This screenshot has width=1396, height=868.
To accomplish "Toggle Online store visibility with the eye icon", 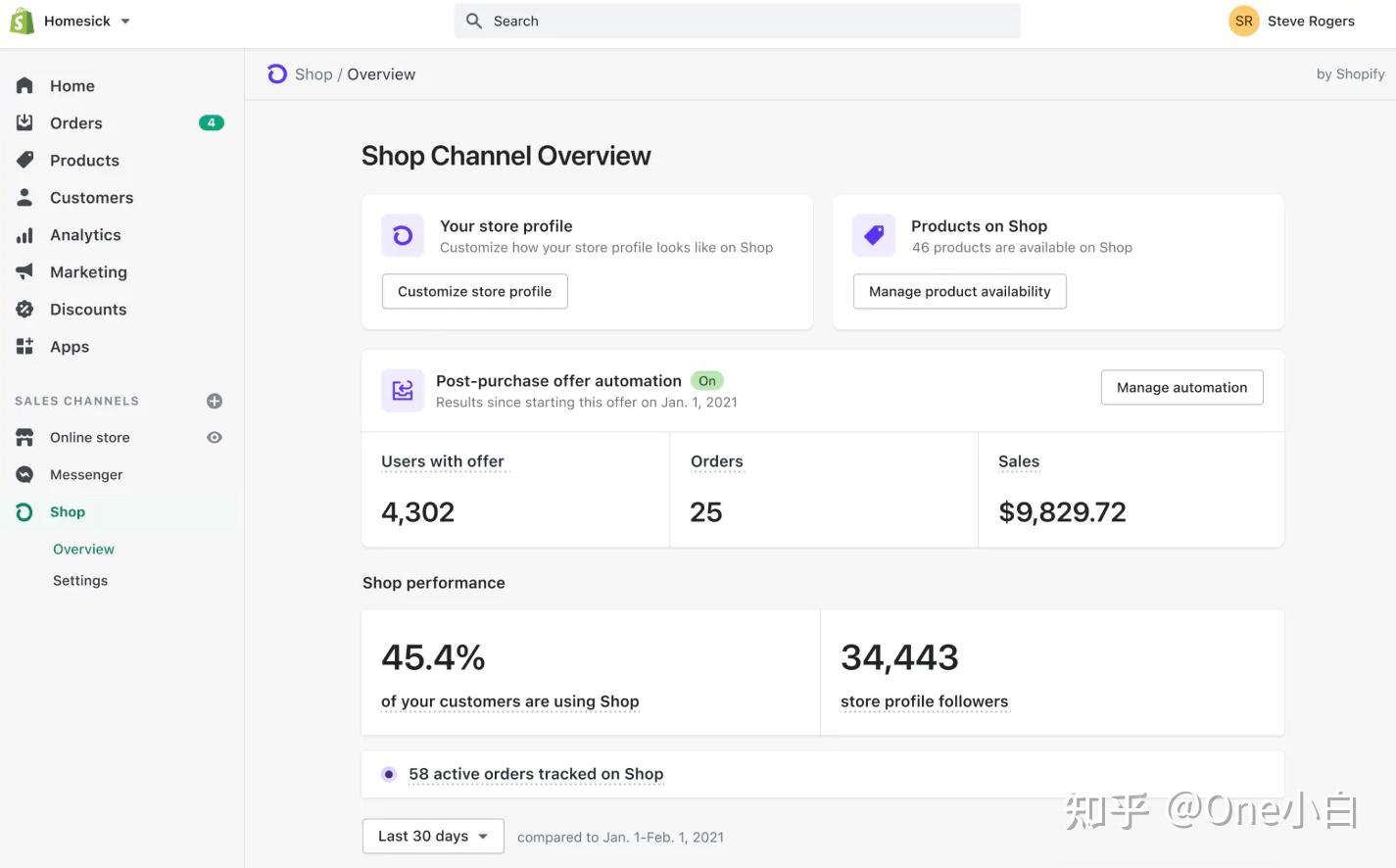I will point(215,437).
